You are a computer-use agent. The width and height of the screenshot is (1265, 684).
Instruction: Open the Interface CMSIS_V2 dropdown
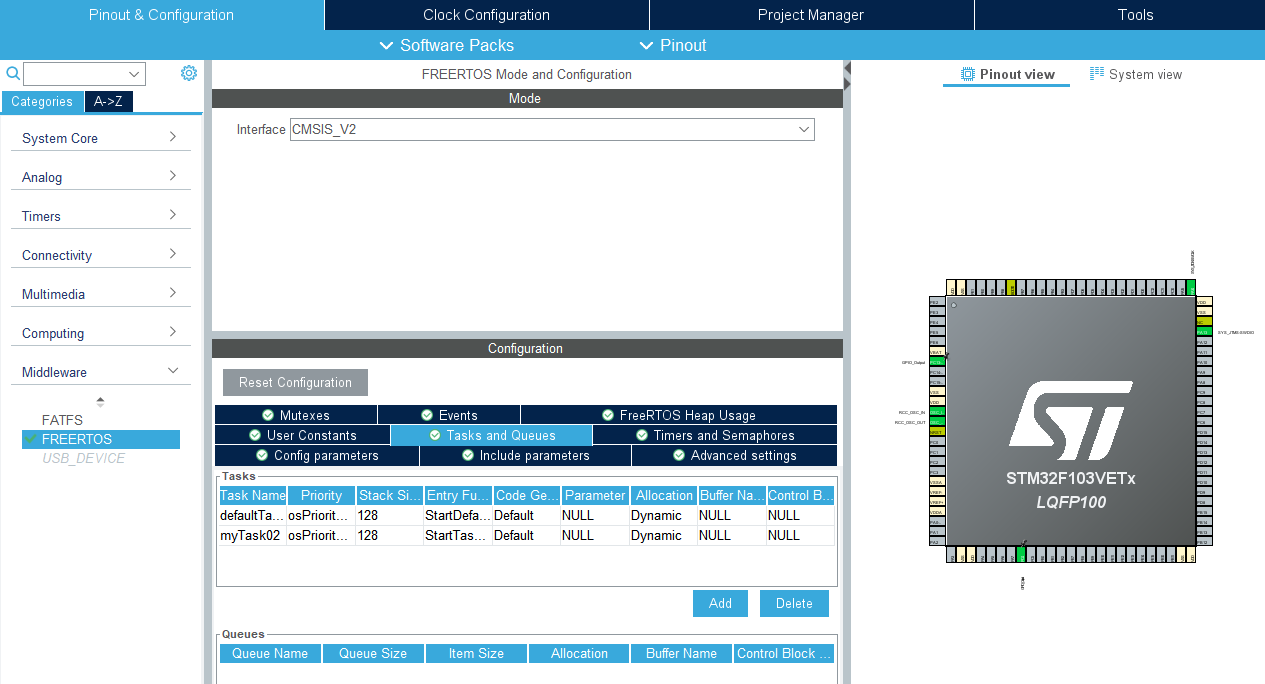pos(552,129)
